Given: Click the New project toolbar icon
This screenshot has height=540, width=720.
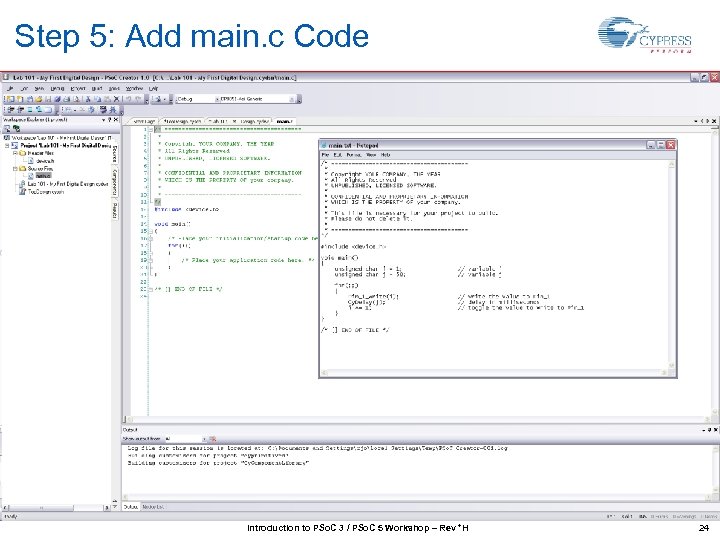Looking at the screenshot, I should point(10,99).
